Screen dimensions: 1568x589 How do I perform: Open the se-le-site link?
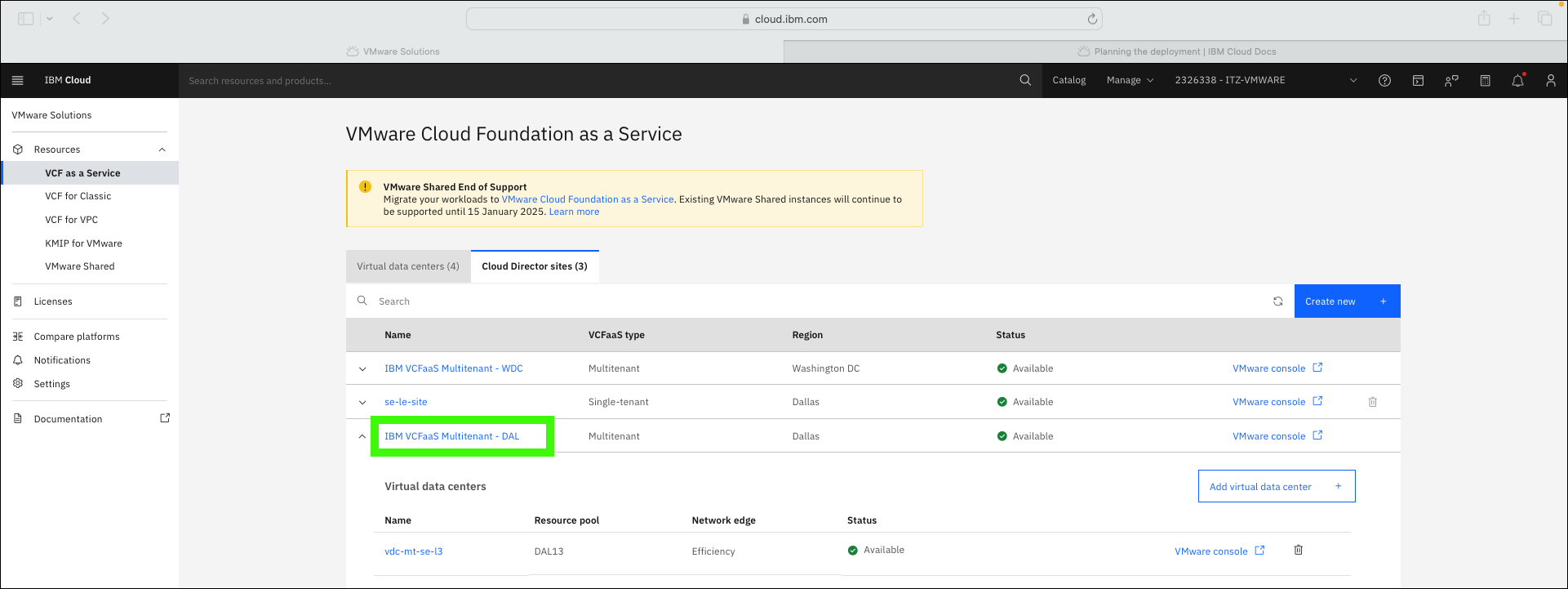406,402
